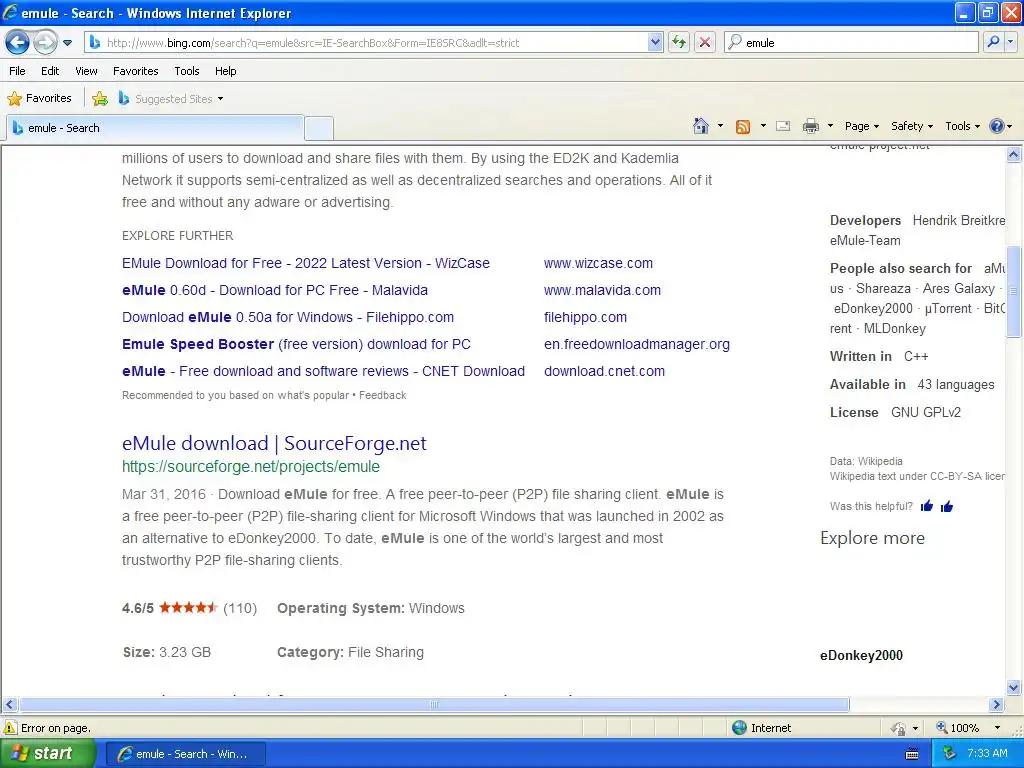Screen dimensions: 1024x768
Task: Click the vertical scrollbar down arrow
Action: (x=1014, y=687)
